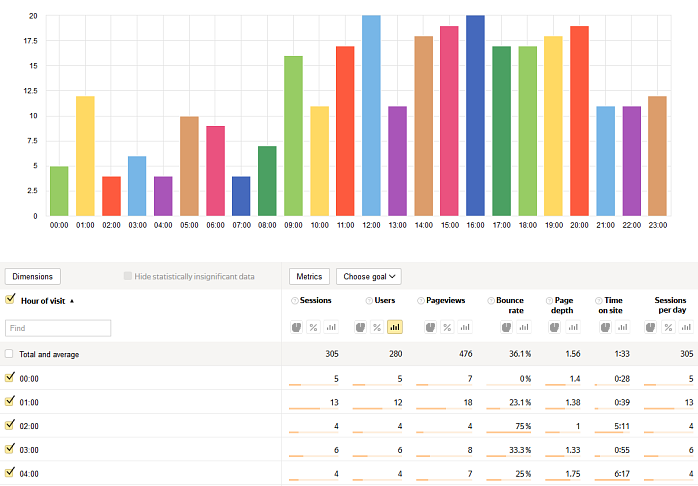Image resolution: width=698 pixels, height=486 pixels.
Task: Toggle the Hour of visit header checkbox
Action: click(x=10, y=299)
